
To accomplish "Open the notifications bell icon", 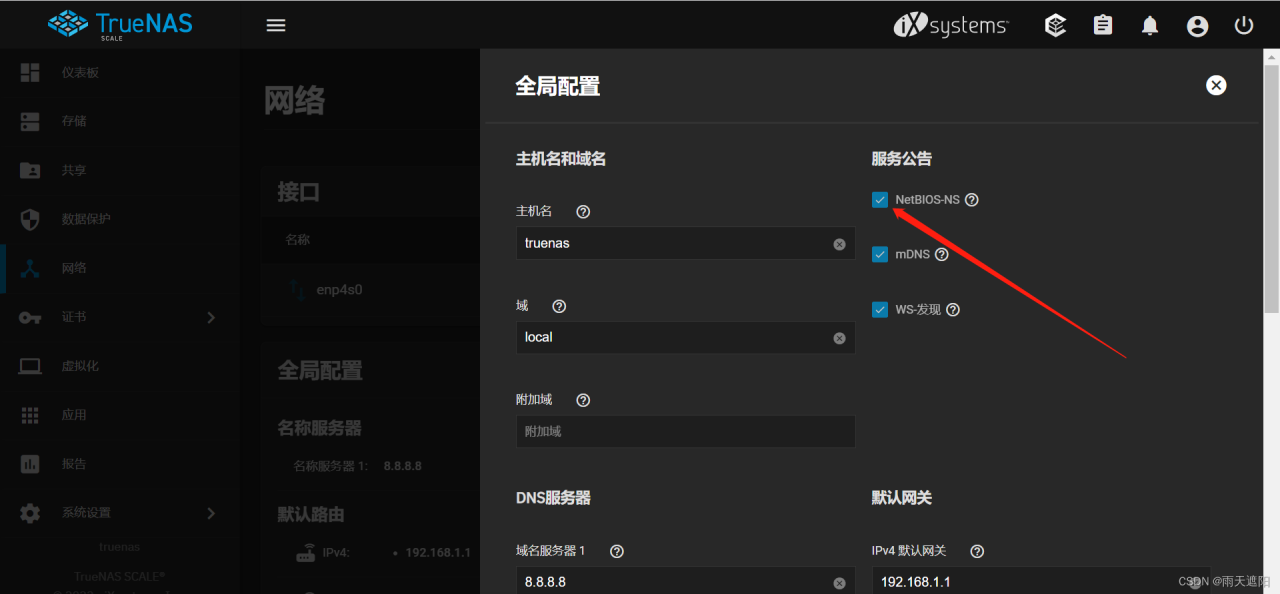I will [1149, 25].
